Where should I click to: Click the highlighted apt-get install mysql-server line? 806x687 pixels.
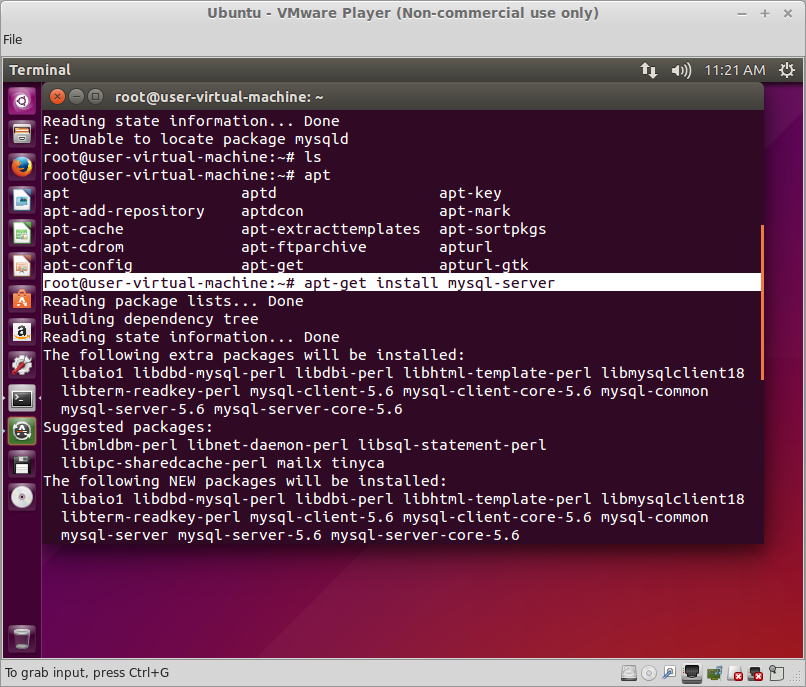(402, 283)
